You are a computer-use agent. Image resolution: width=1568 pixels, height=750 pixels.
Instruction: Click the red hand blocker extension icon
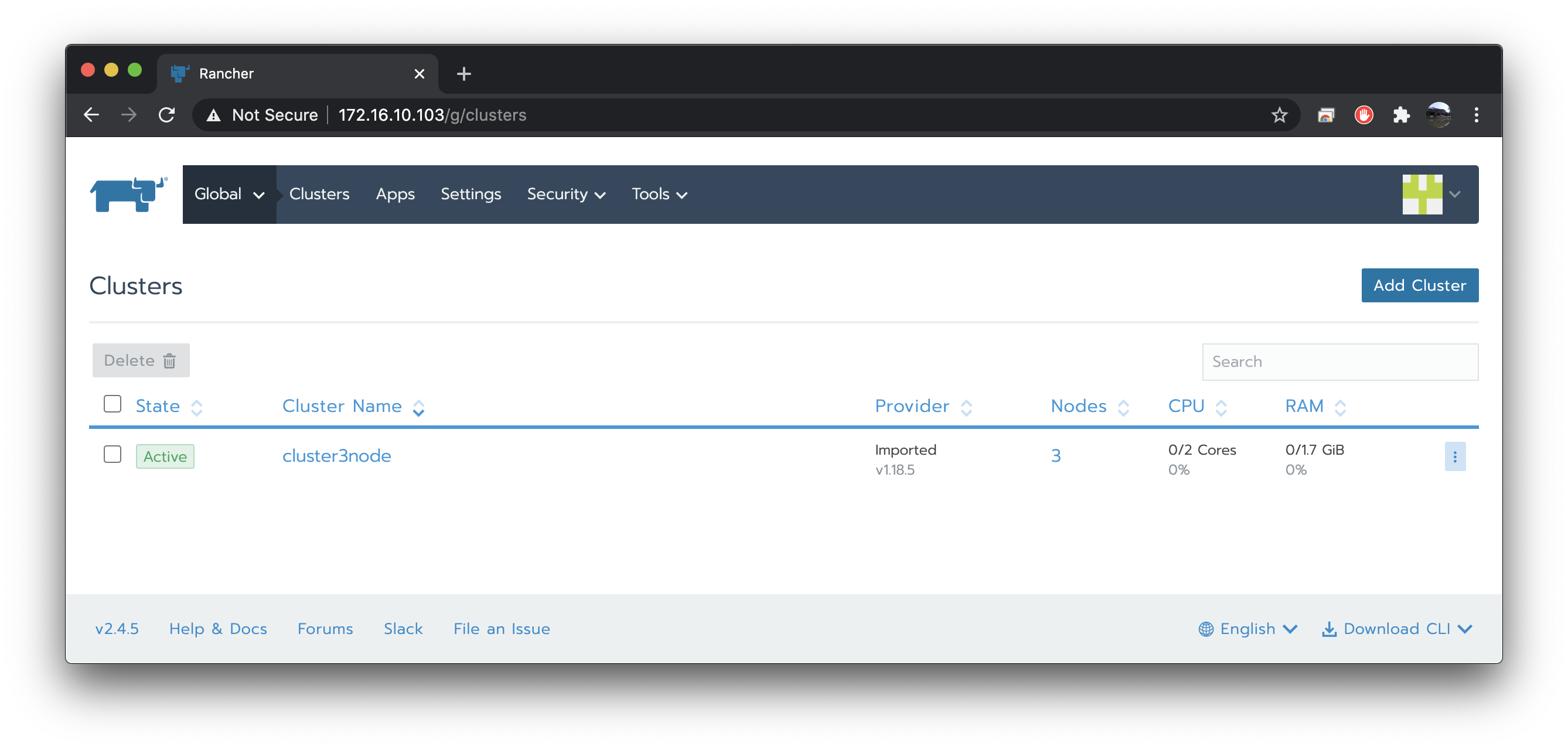[x=1364, y=115]
